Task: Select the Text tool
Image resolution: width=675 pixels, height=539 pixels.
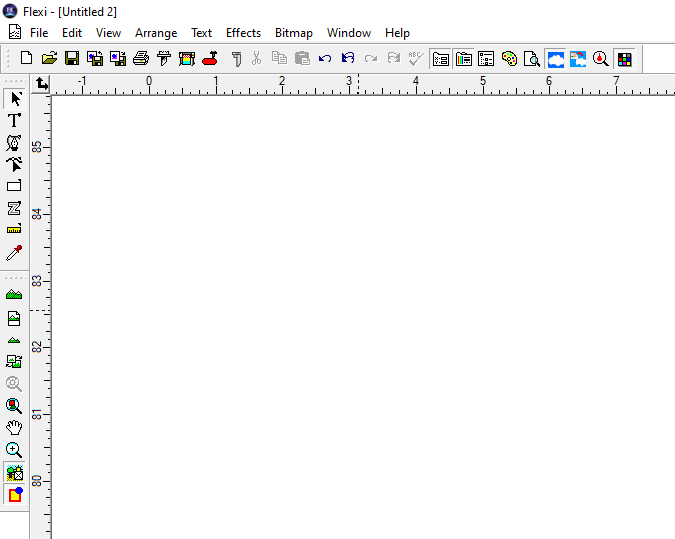Action: tap(14, 120)
